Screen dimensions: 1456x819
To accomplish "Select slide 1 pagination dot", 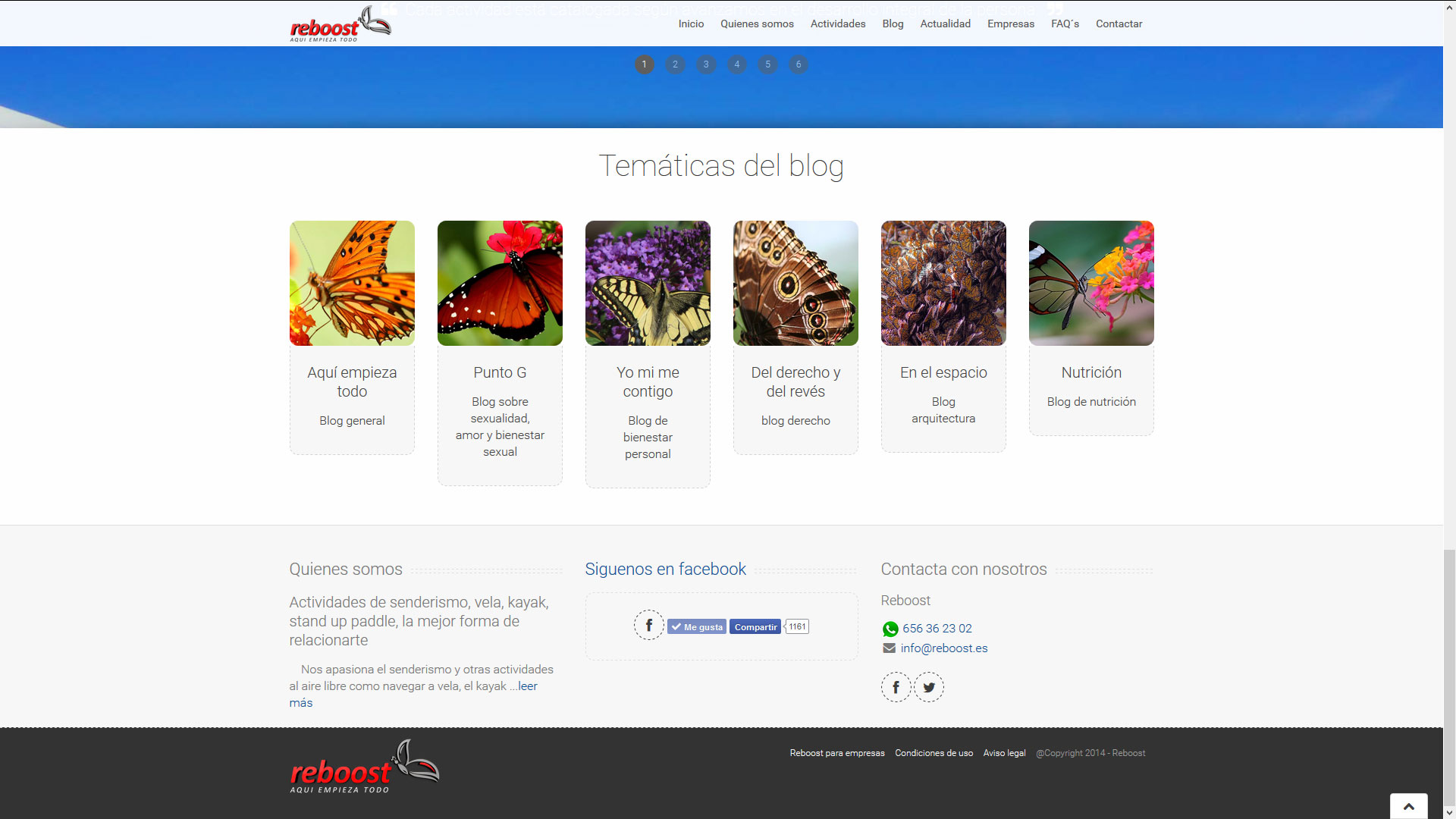I will (644, 64).
